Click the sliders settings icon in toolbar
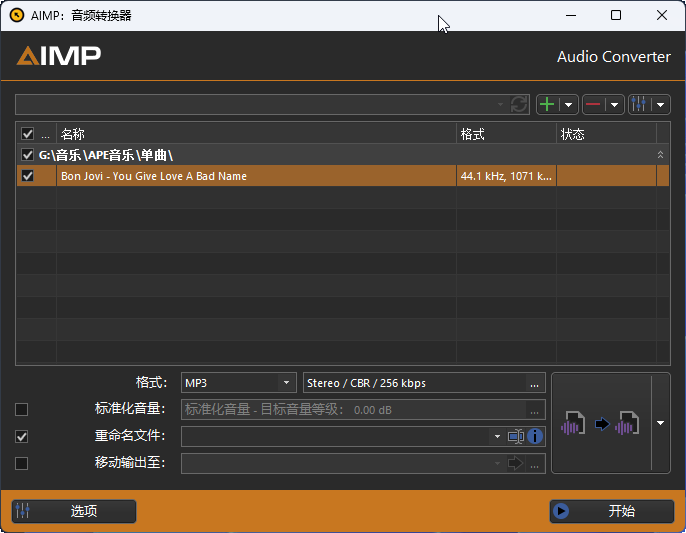Image resolution: width=686 pixels, height=533 pixels. (639, 105)
